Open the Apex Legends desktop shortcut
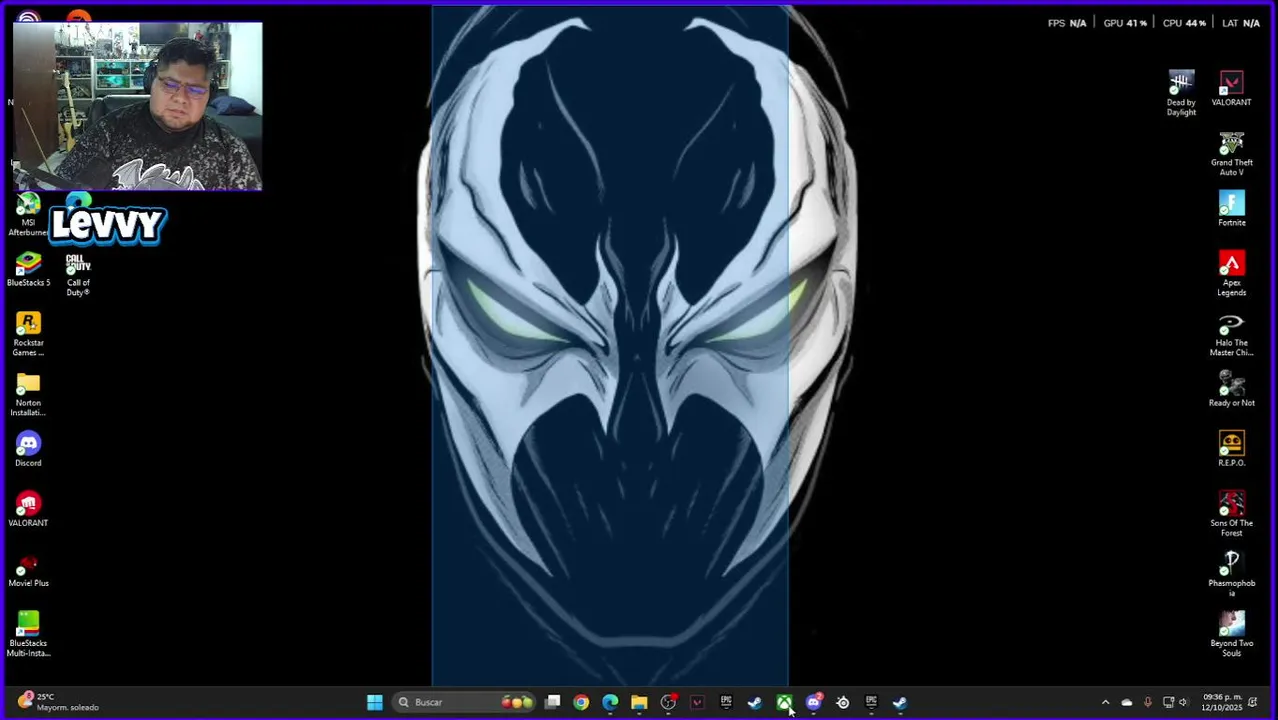This screenshot has width=1278, height=720. 1231,273
